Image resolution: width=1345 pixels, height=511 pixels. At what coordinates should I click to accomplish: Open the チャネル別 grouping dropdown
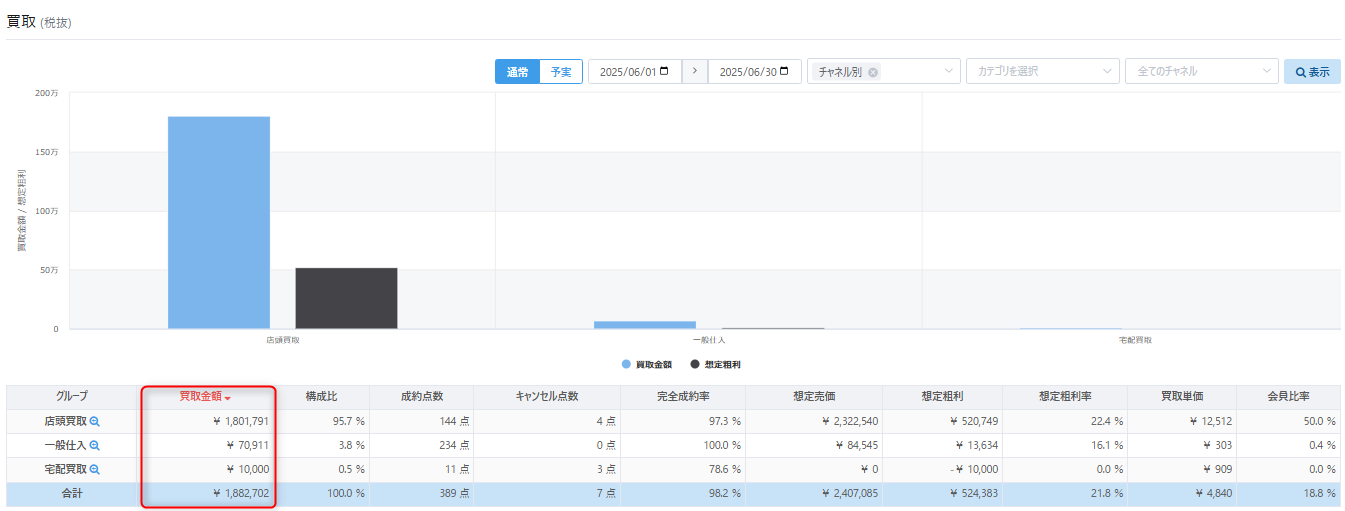pyautogui.click(x=948, y=72)
